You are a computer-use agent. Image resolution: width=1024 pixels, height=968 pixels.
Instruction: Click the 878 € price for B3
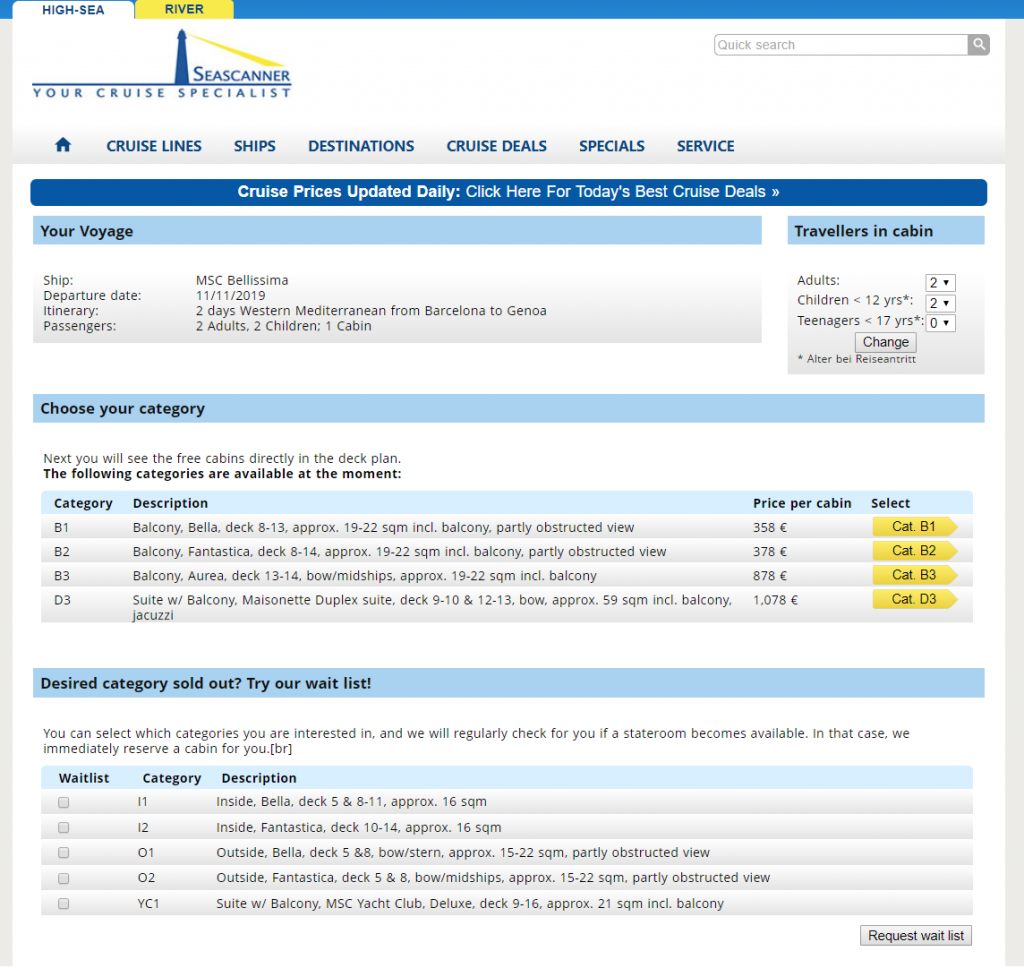[770, 575]
